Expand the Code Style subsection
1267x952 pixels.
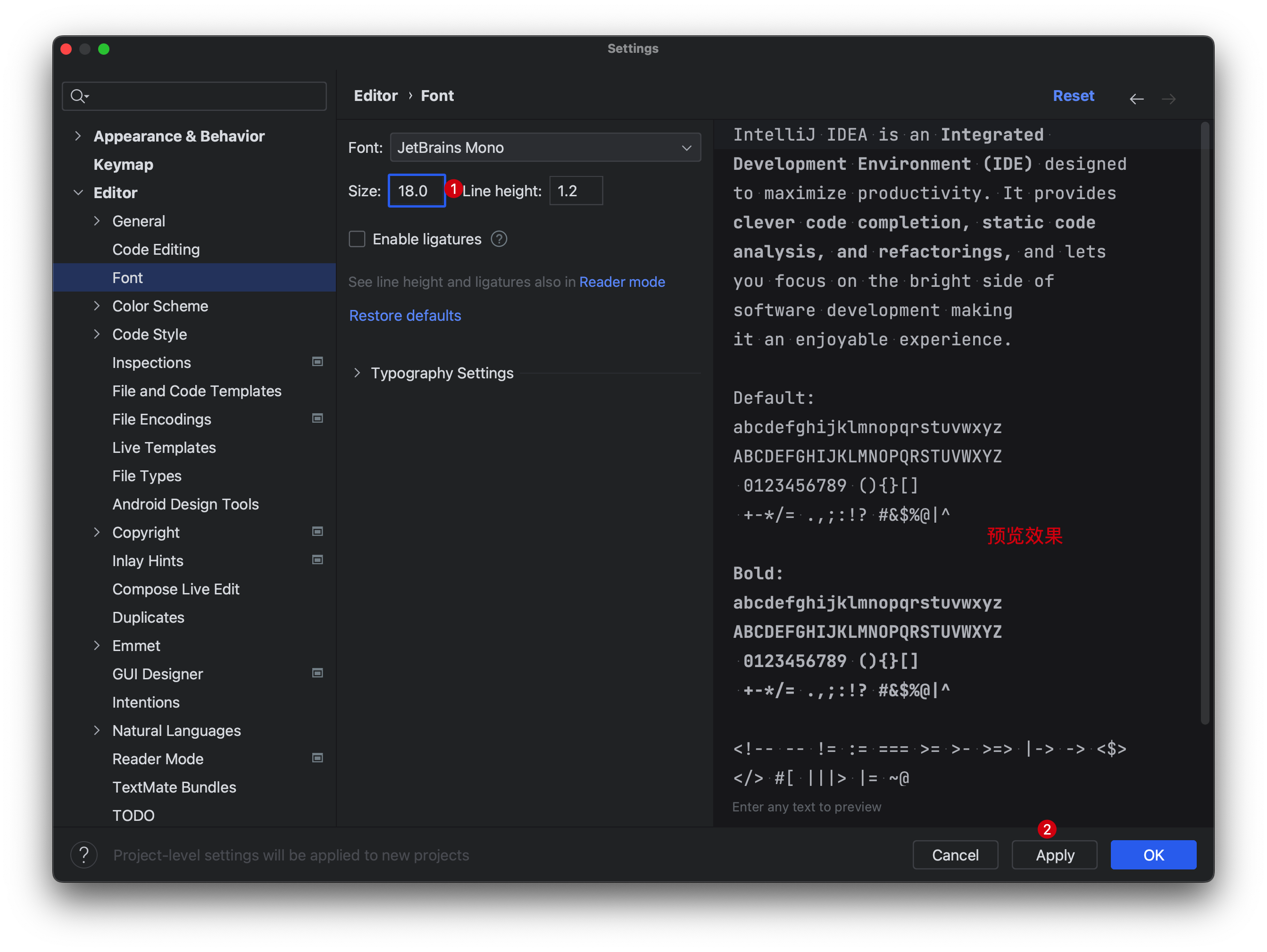[97, 334]
